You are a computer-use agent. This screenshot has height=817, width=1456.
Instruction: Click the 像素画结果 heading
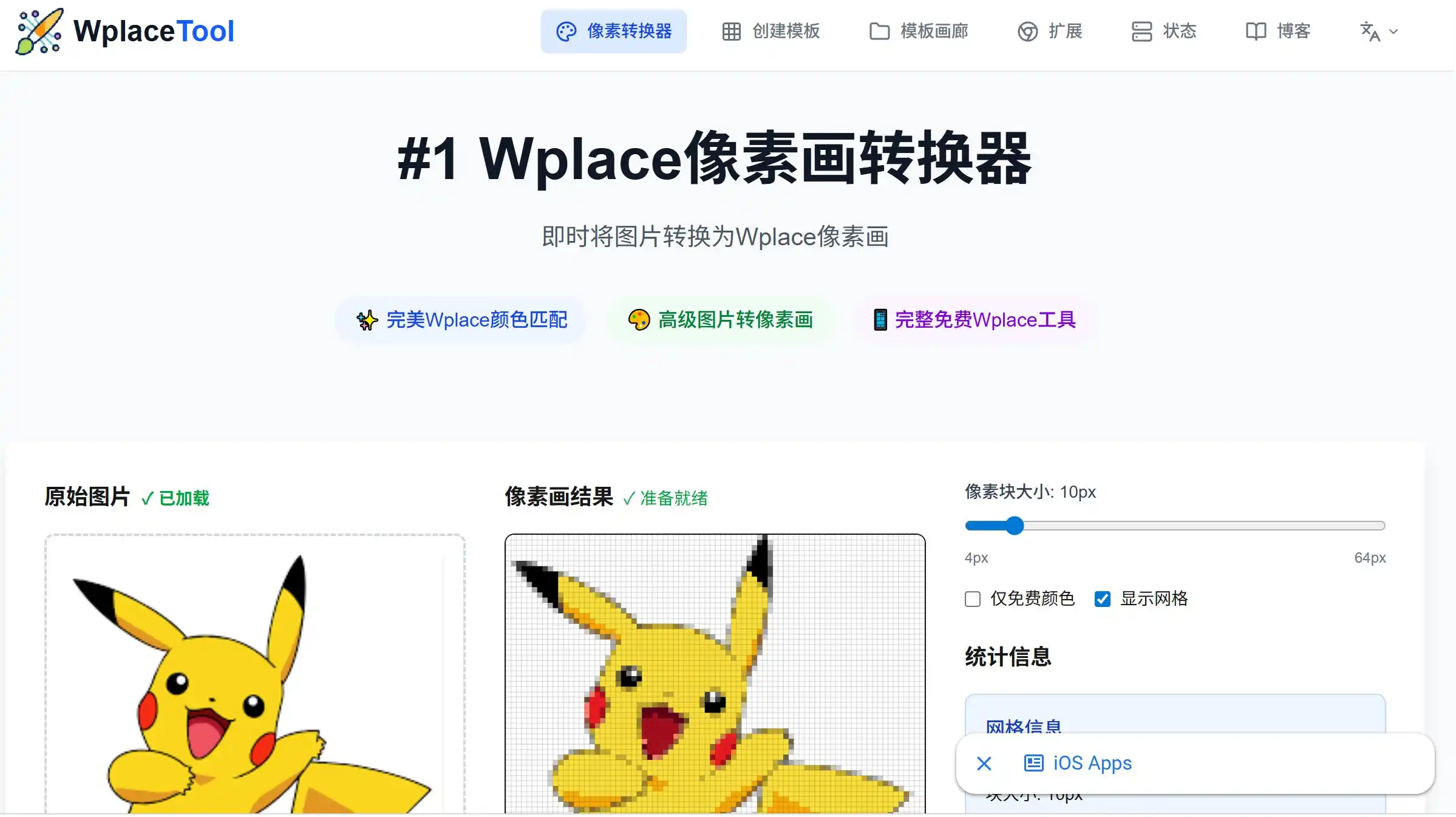tap(559, 497)
